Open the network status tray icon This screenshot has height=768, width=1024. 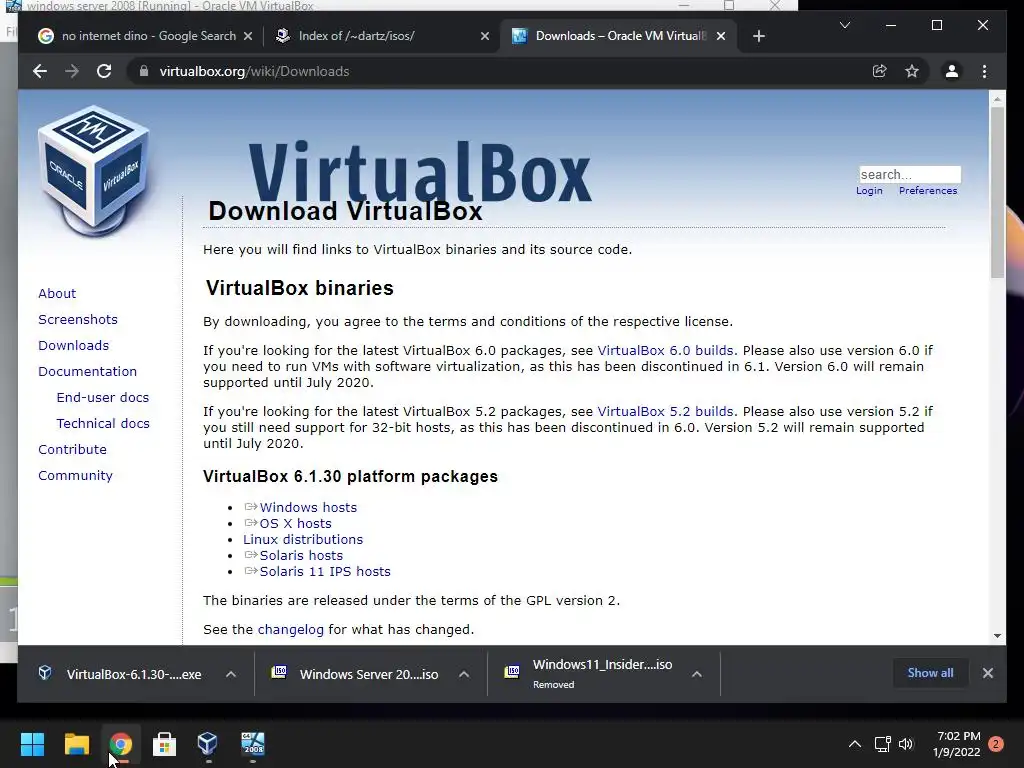[x=882, y=744]
